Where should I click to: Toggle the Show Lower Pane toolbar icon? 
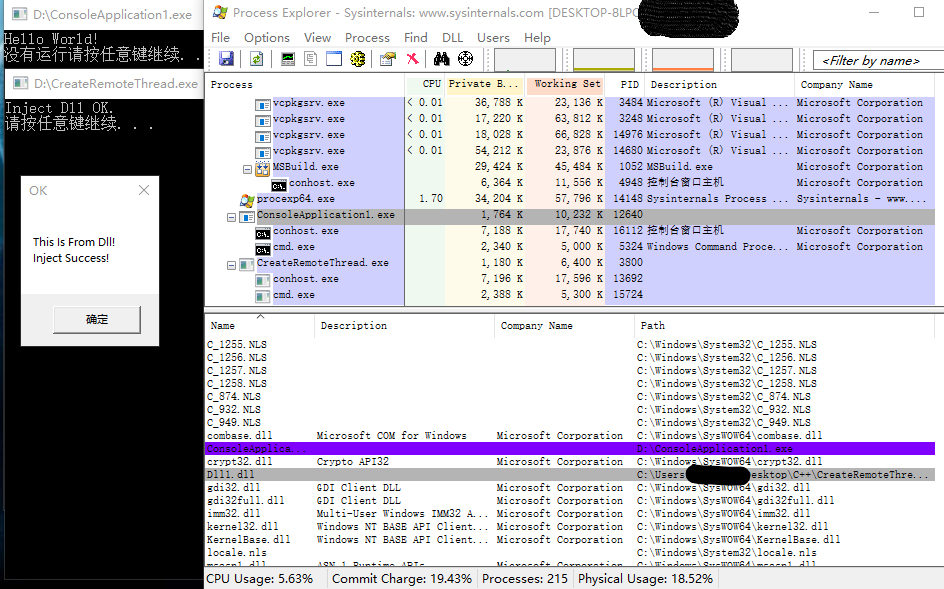[334, 60]
